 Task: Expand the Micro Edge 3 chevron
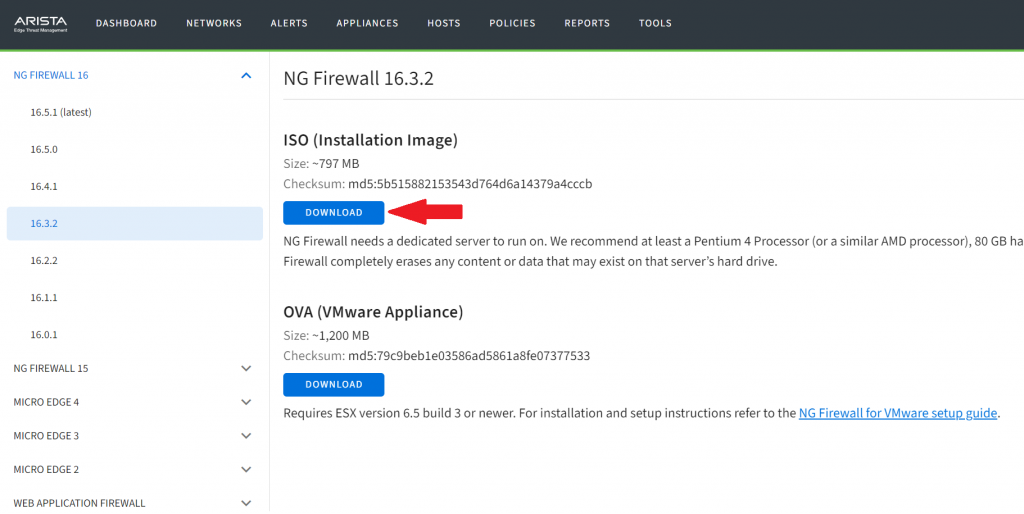[x=246, y=436]
